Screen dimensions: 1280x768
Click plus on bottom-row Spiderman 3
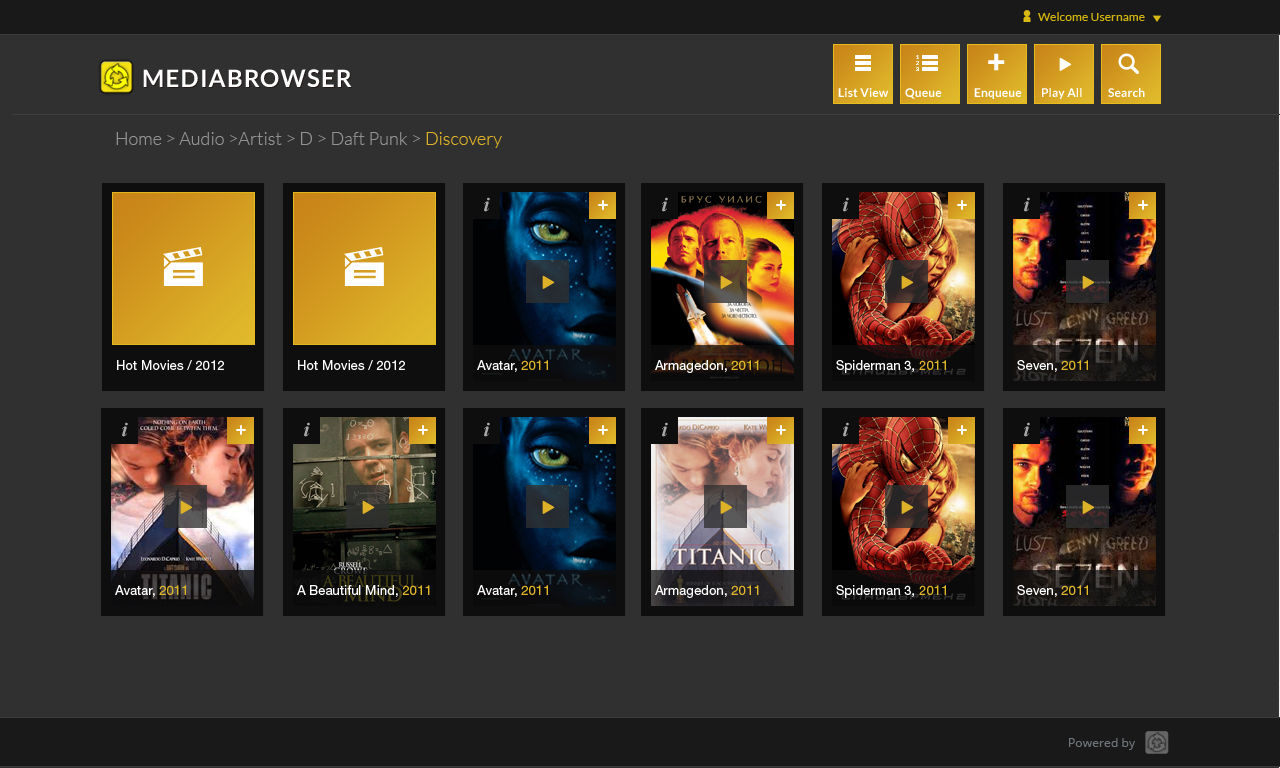pos(961,430)
